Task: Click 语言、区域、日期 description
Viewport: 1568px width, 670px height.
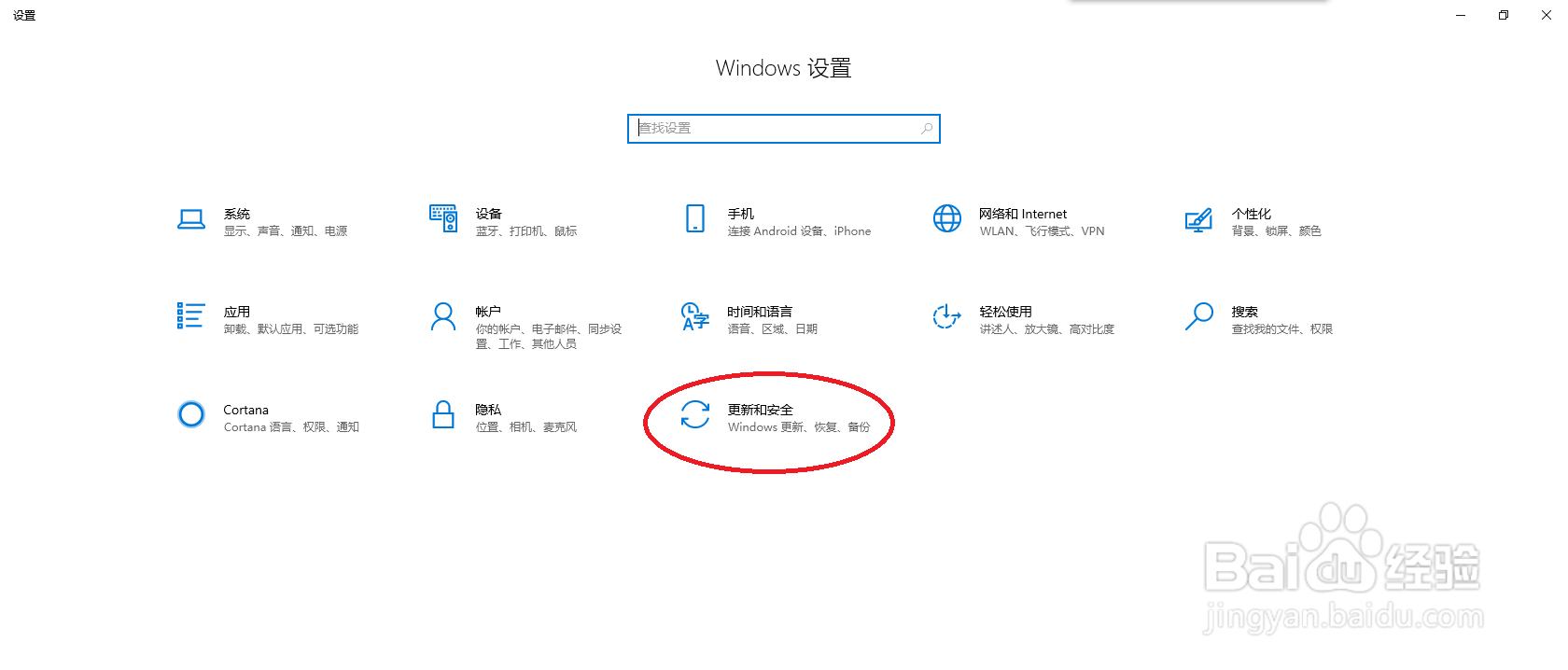Action: (x=773, y=329)
